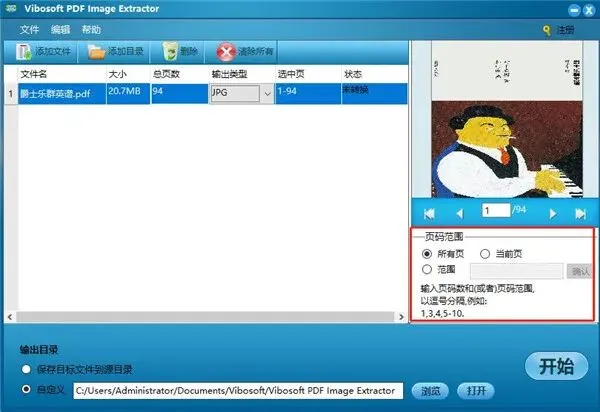Click the 浏览 browse button
Screen dimensions: 600x412
pyautogui.click(x=430, y=391)
